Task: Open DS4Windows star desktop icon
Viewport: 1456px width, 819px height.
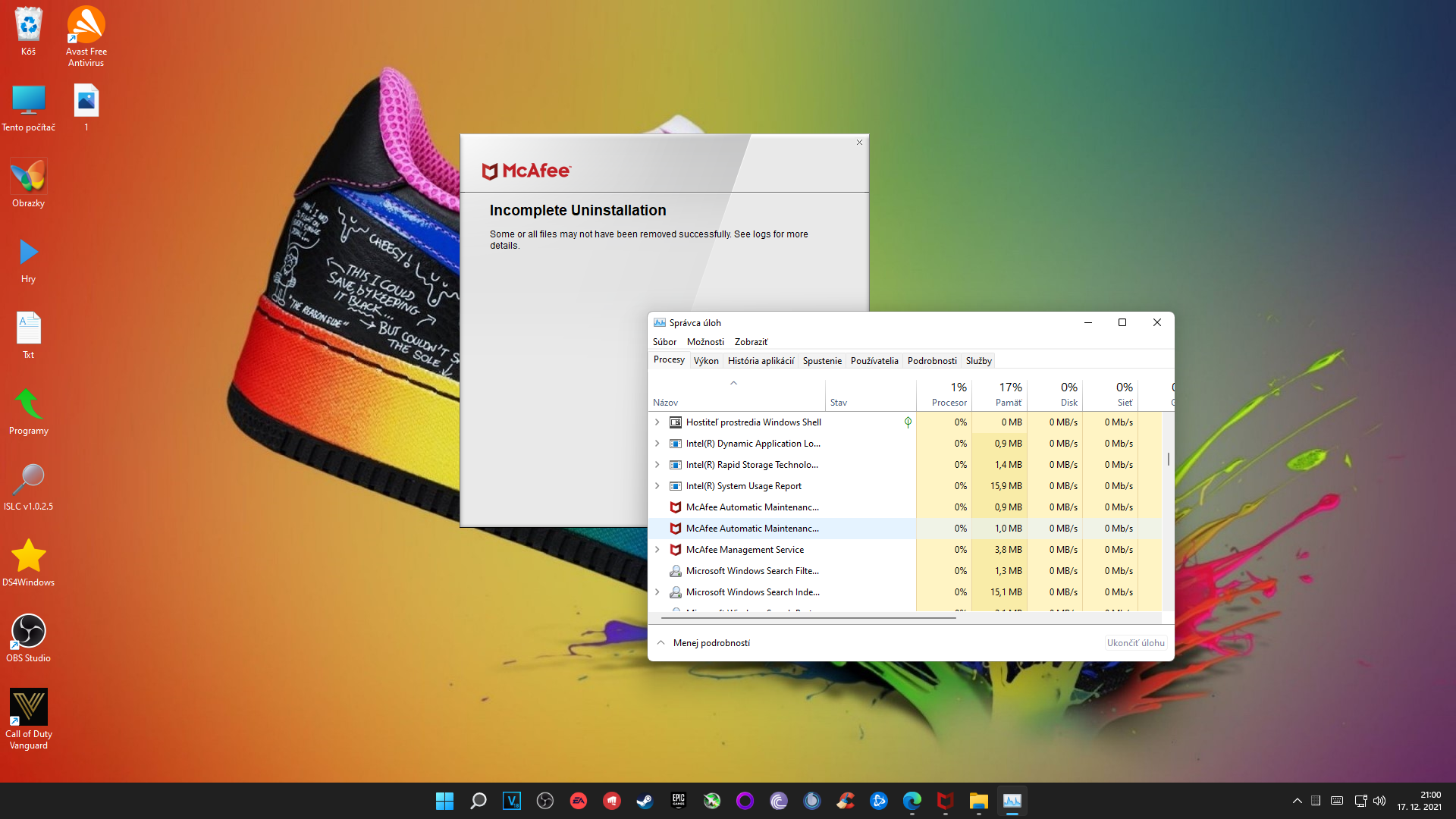Action: coord(28,562)
